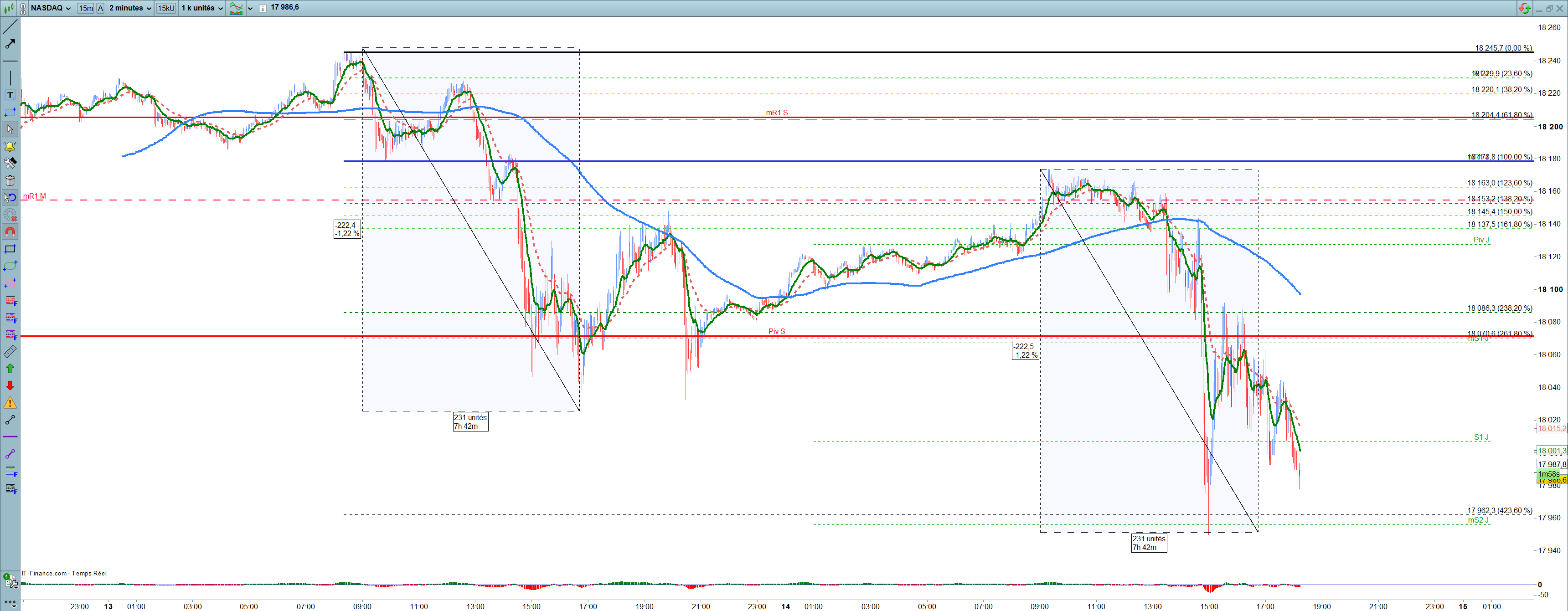Image resolution: width=1568 pixels, height=611 pixels.
Task: Click the yellow warning triangle icon
Action: point(10,403)
